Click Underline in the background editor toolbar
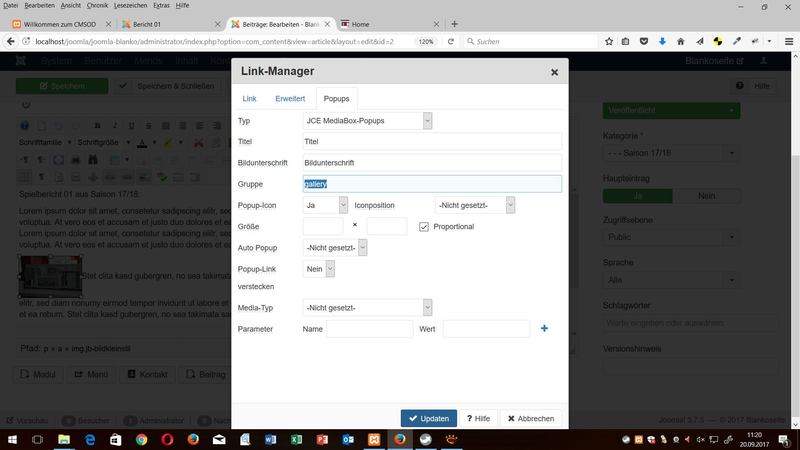Viewport: 800px width, 450px height. coord(132,126)
